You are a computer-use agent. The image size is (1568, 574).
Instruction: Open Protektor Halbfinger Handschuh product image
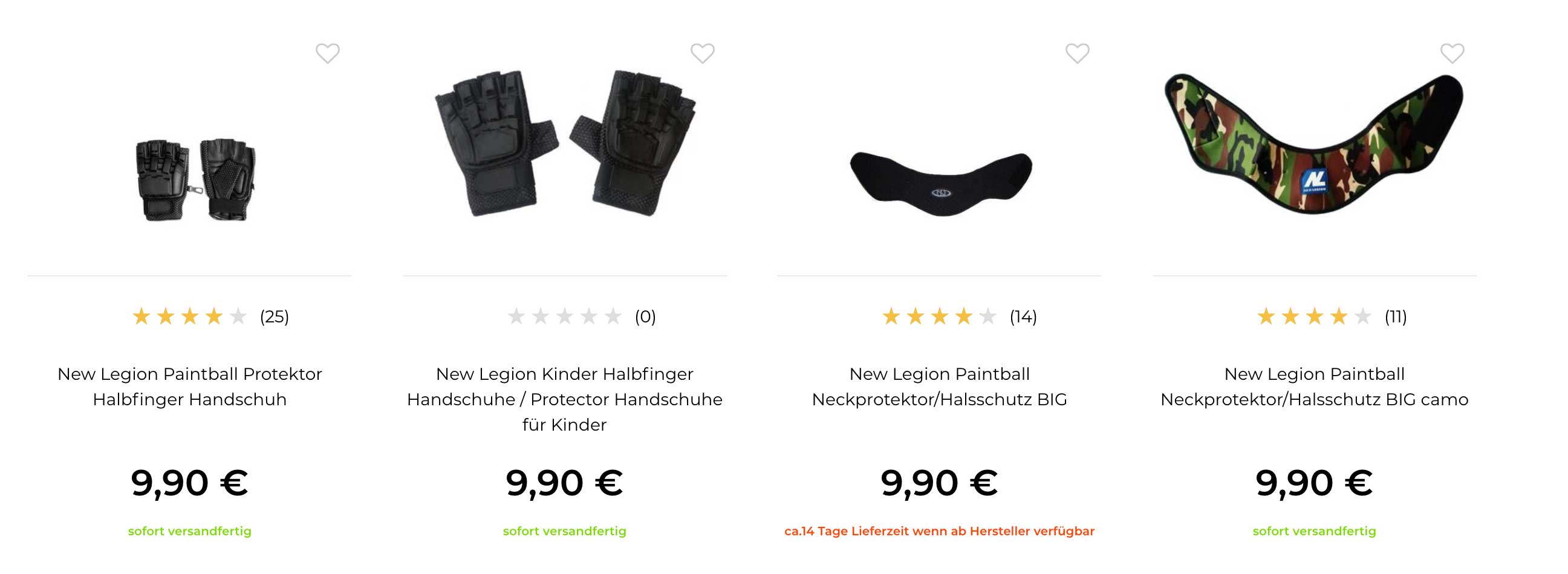point(195,180)
